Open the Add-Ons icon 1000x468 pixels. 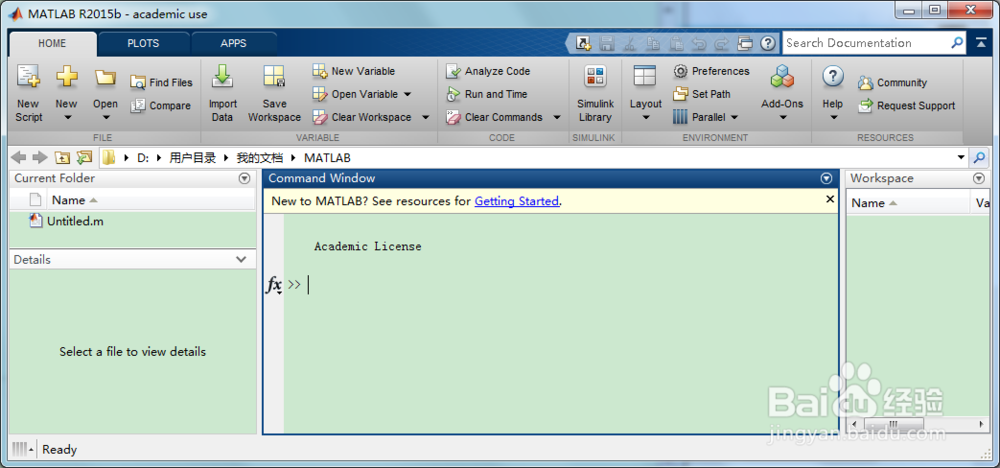[x=782, y=77]
